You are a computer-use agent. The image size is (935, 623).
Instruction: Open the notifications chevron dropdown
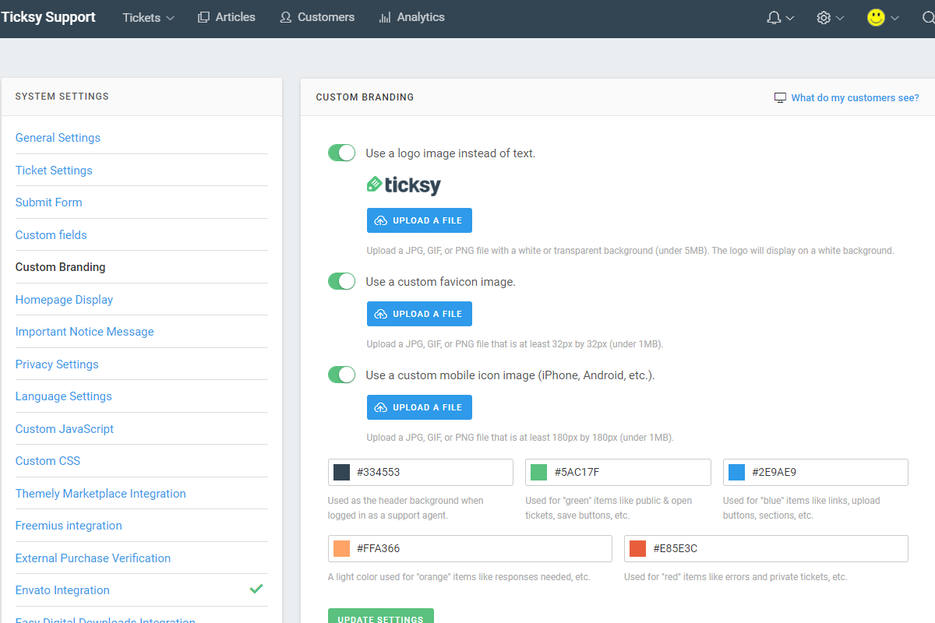pos(788,17)
